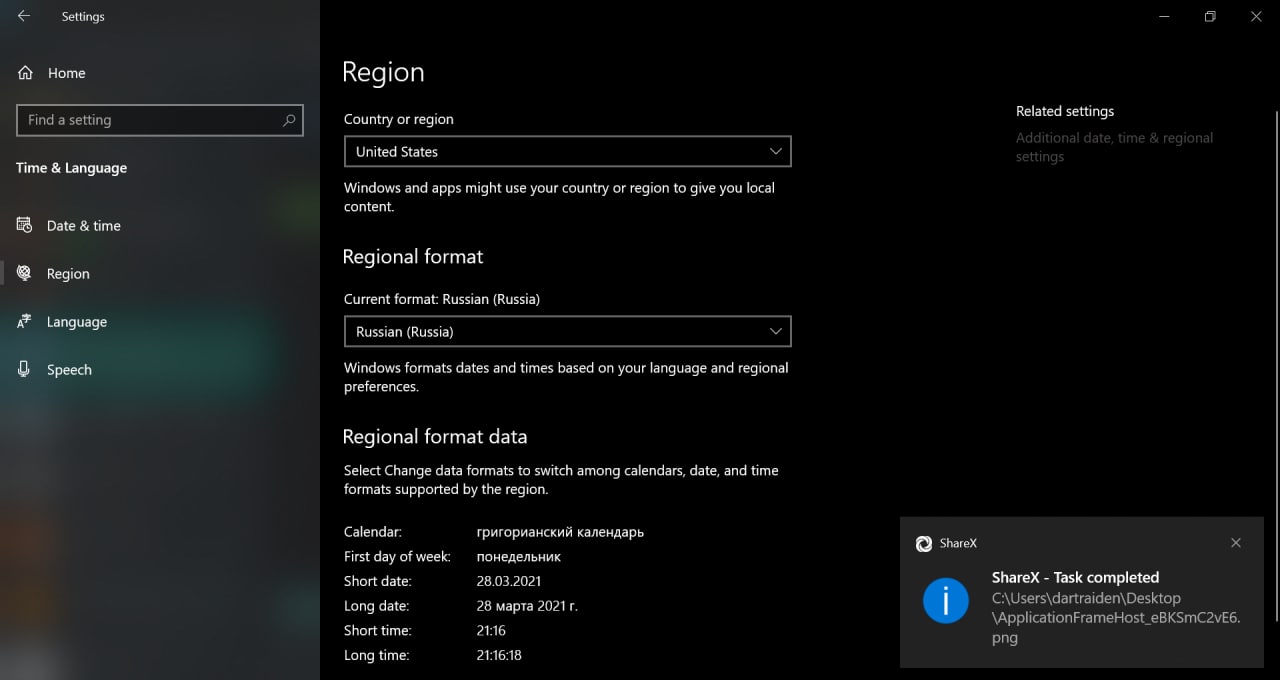Select the Language character icon
Viewport: 1280px width, 680px height.
tap(25, 321)
